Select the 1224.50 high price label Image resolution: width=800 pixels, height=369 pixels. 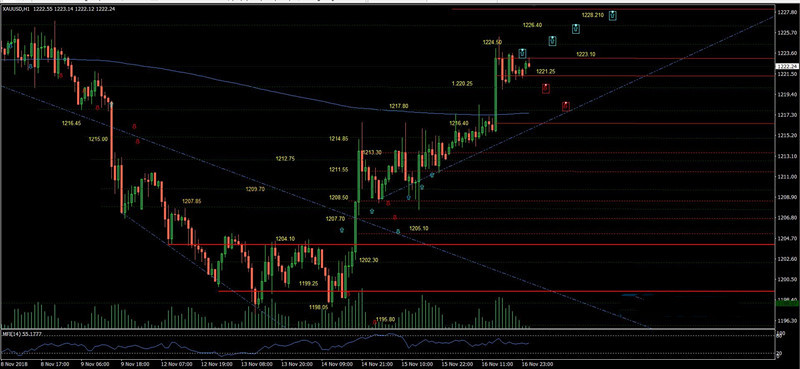coord(492,42)
